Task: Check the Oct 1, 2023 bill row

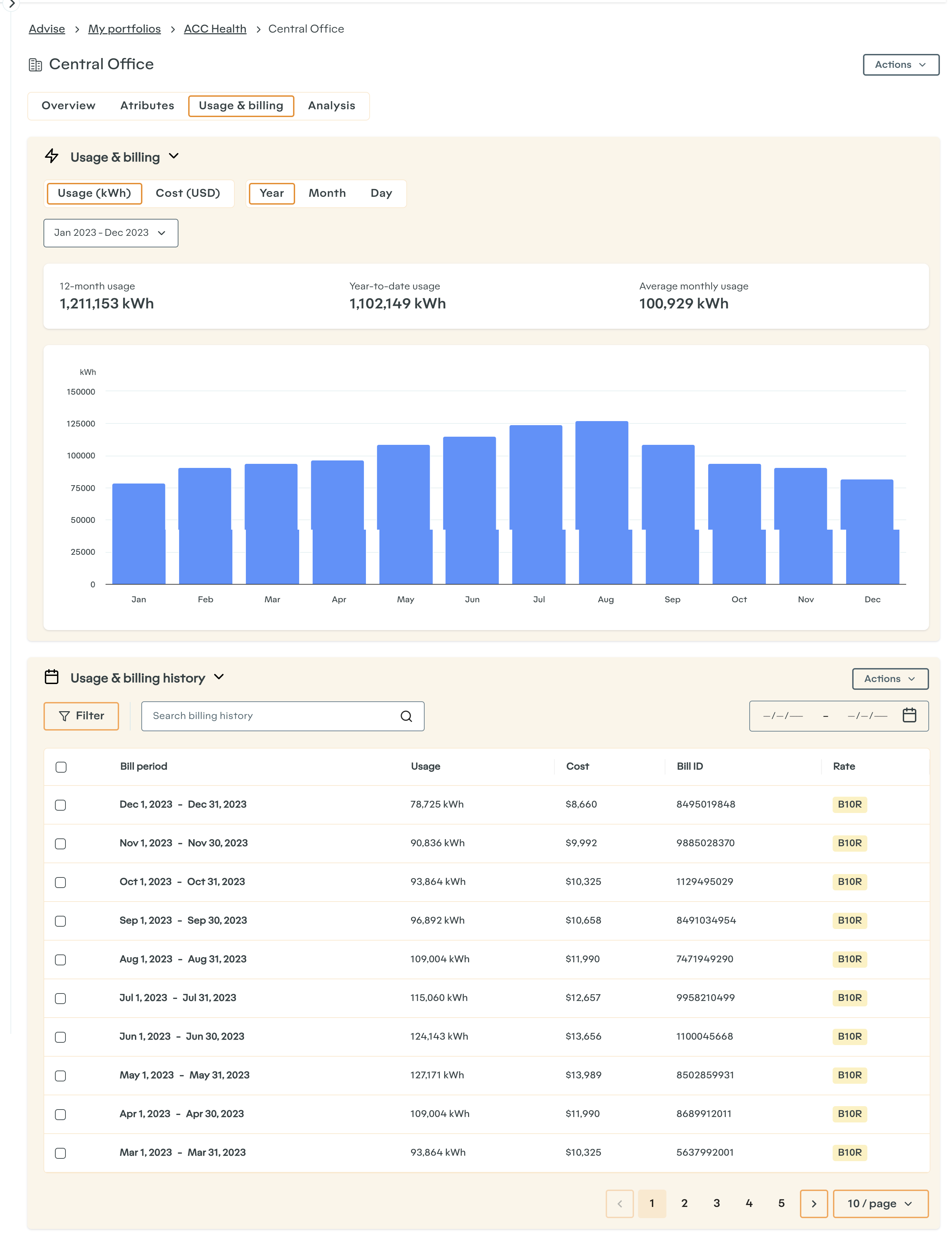Action: coord(61,883)
